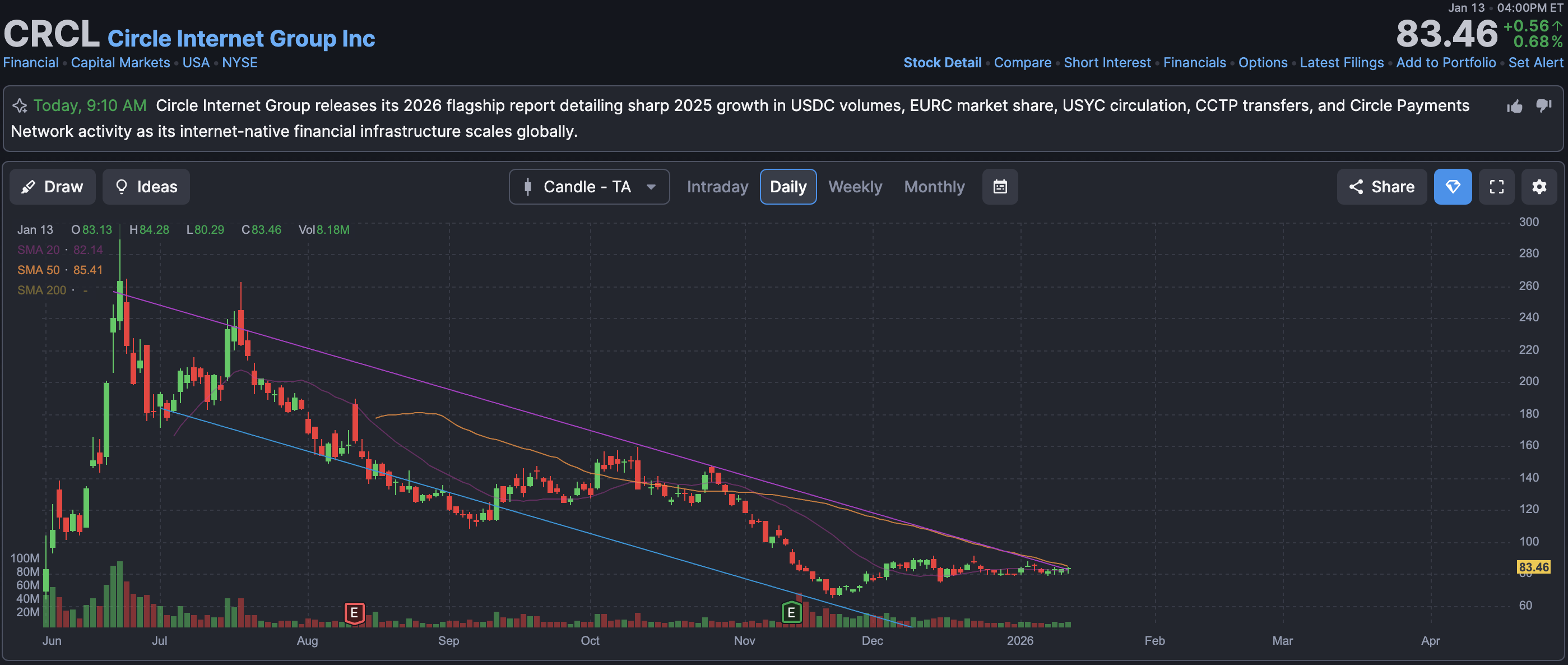Switch to Intraday timeframe

point(717,187)
